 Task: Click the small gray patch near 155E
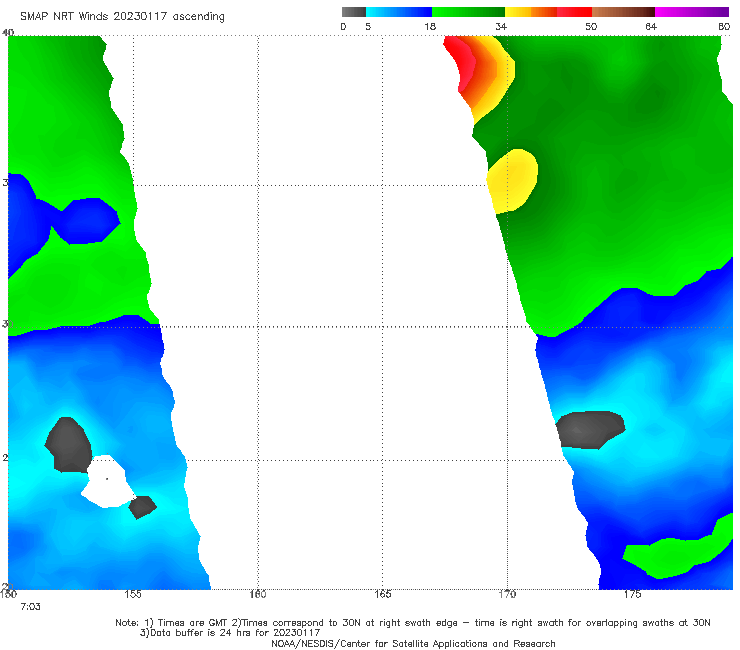[142, 507]
